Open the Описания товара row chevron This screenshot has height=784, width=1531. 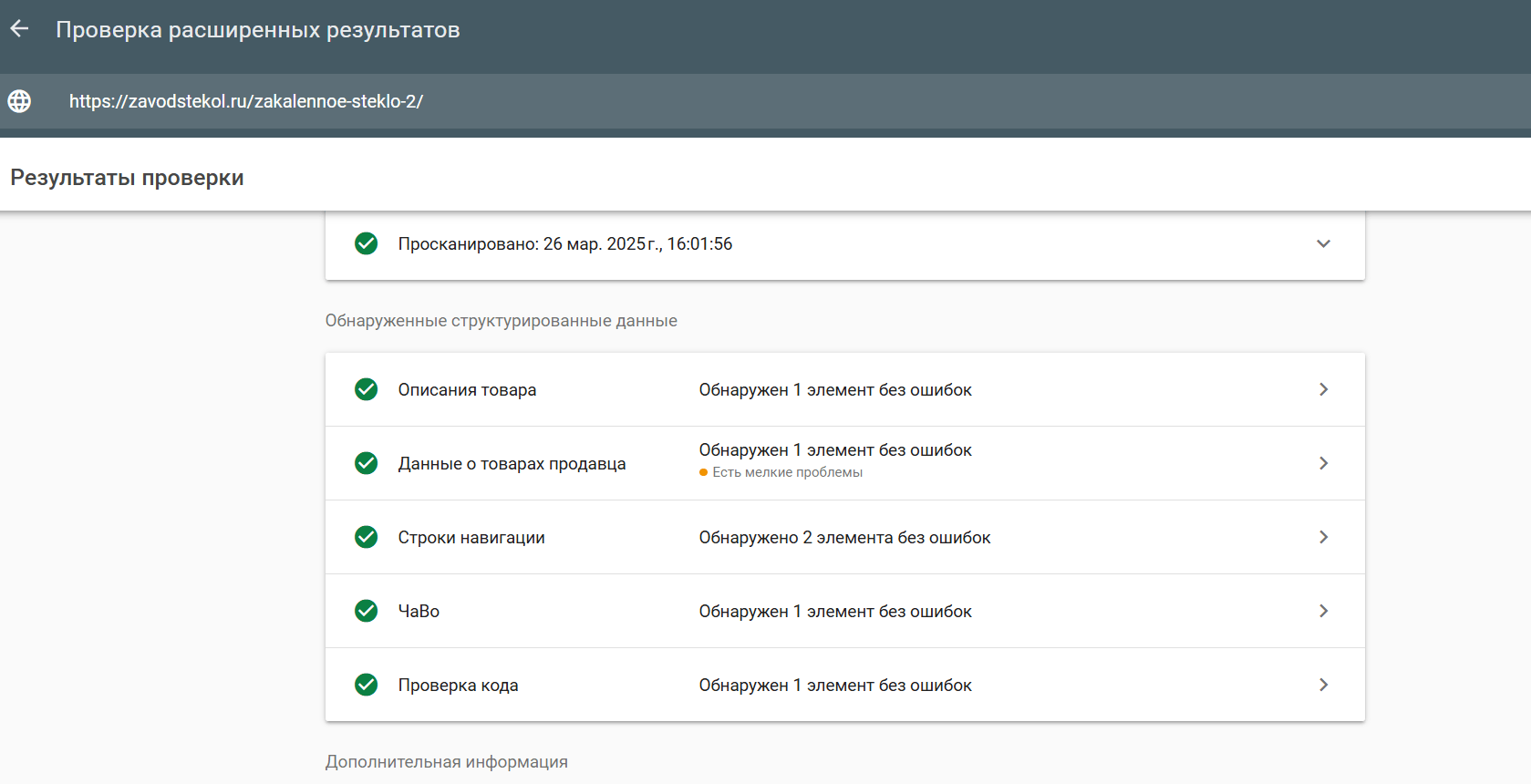pos(1323,389)
